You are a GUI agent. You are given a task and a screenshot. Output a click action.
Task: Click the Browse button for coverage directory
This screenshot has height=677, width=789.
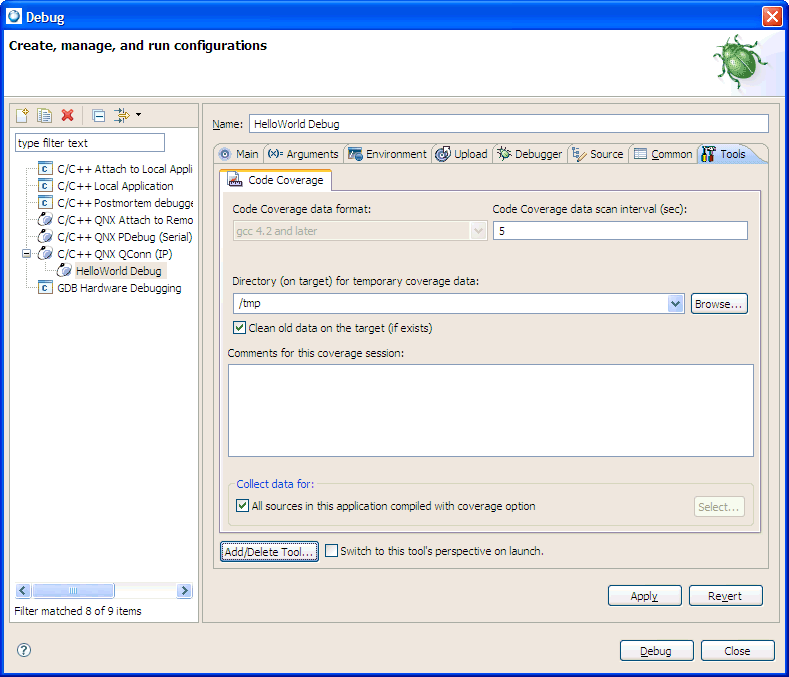719,304
